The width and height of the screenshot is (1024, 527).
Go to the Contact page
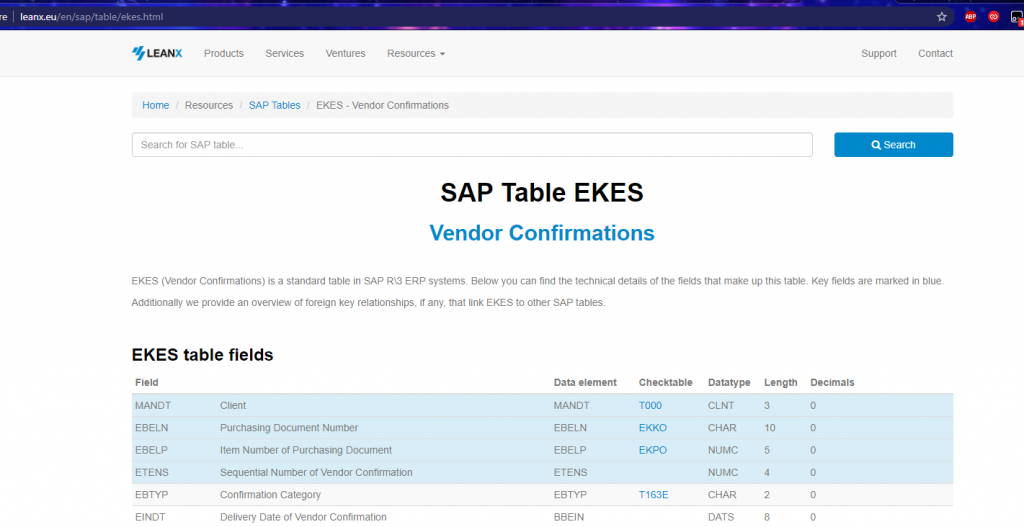point(935,54)
